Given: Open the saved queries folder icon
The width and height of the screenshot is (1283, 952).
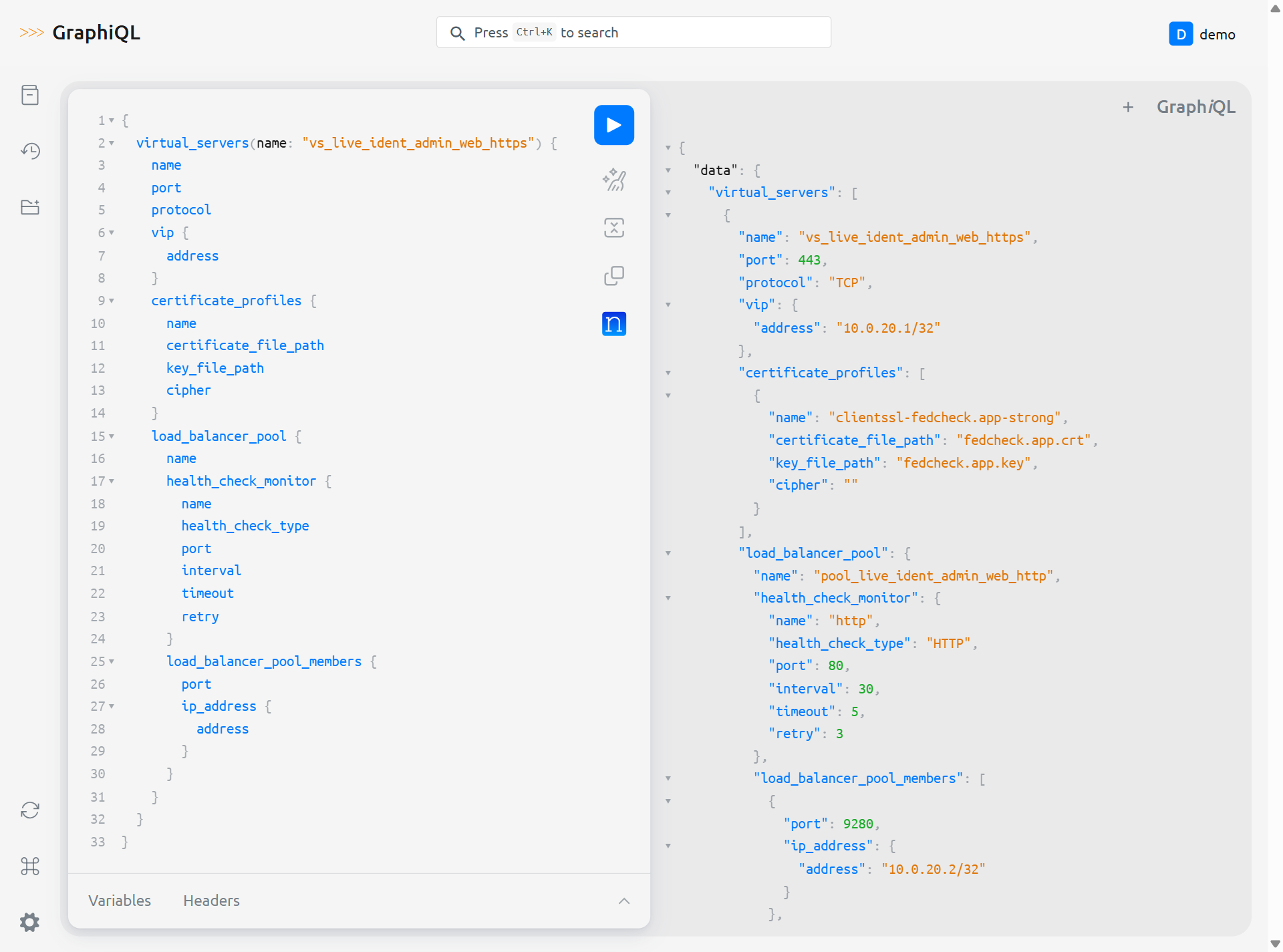Looking at the screenshot, I should coord(30,207).
